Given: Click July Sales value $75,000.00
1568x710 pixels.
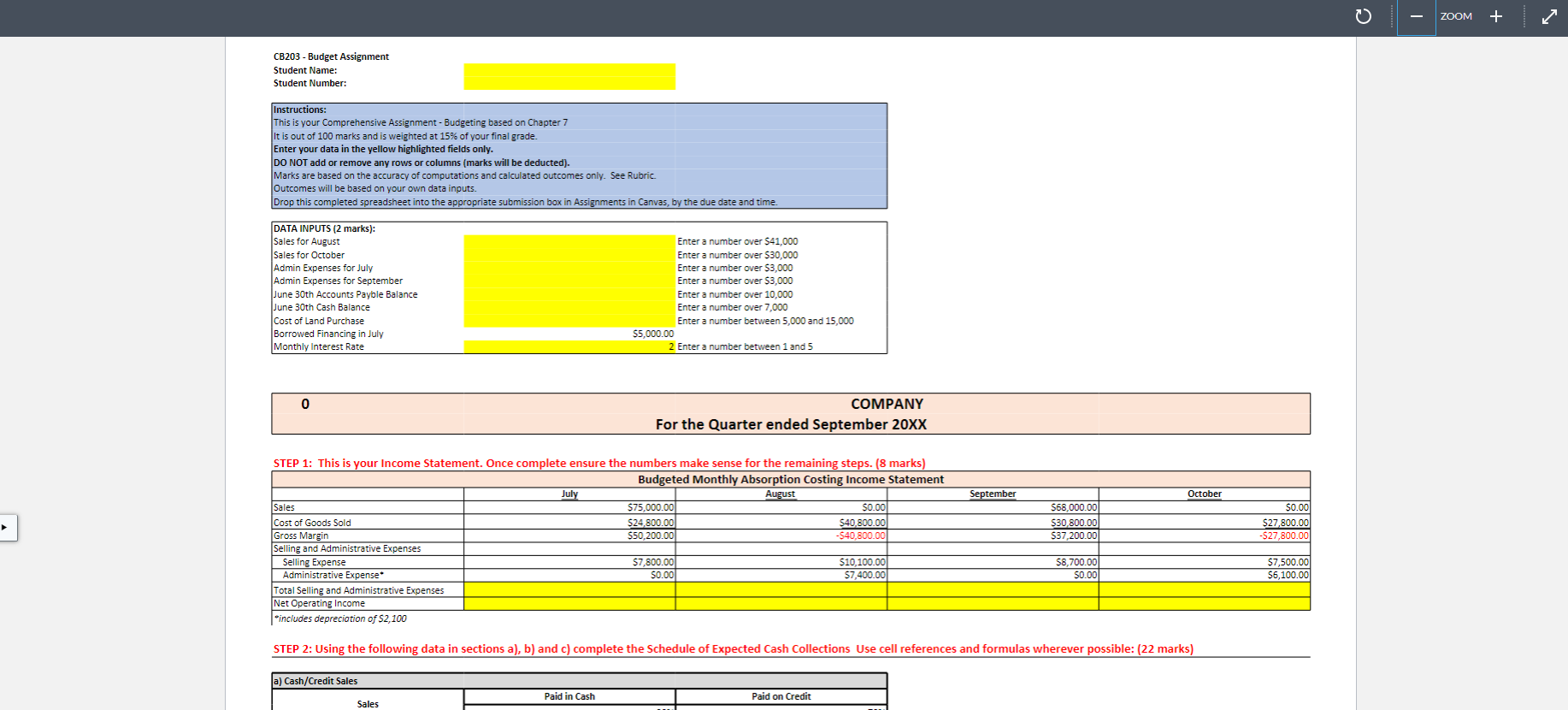Looking at the screenshot, I should (x=651, y=507).
